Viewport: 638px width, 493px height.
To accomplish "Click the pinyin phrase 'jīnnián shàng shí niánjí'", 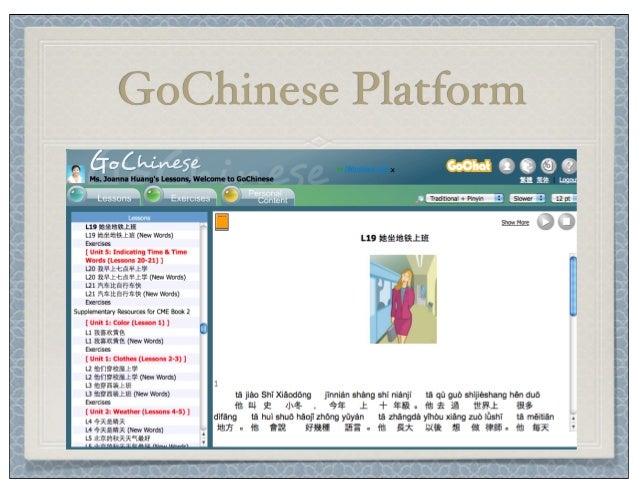I will coord(368,395).
